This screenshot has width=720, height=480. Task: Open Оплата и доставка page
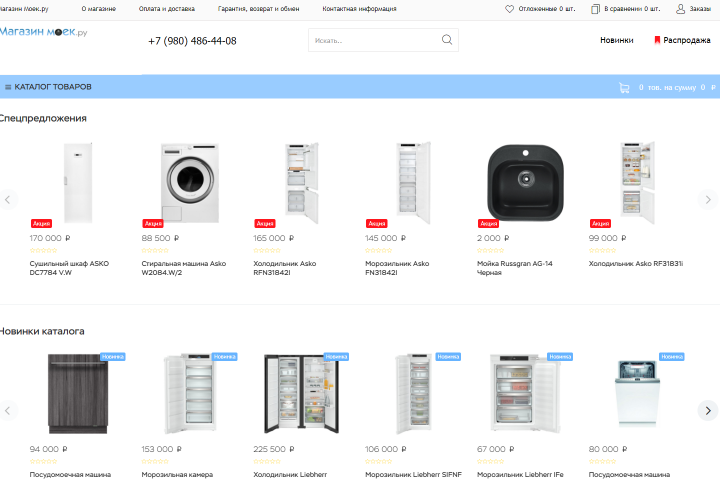point(167,9)
